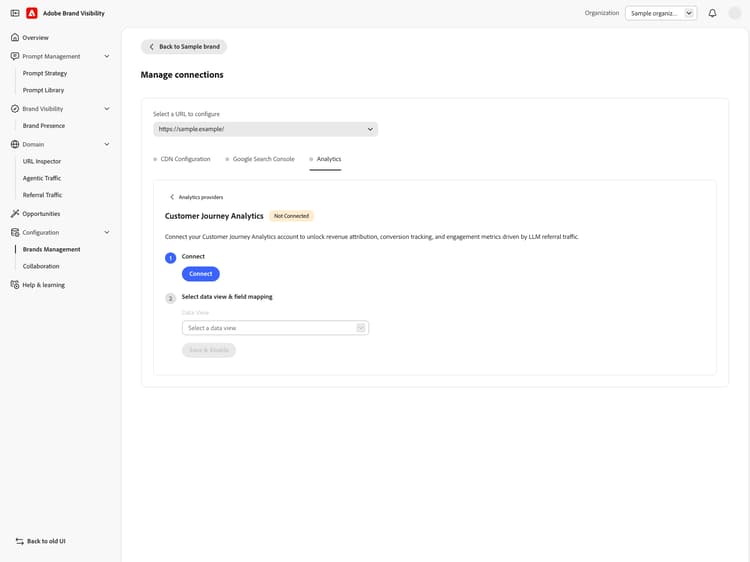Open Prompt Library page

[44, 90]
